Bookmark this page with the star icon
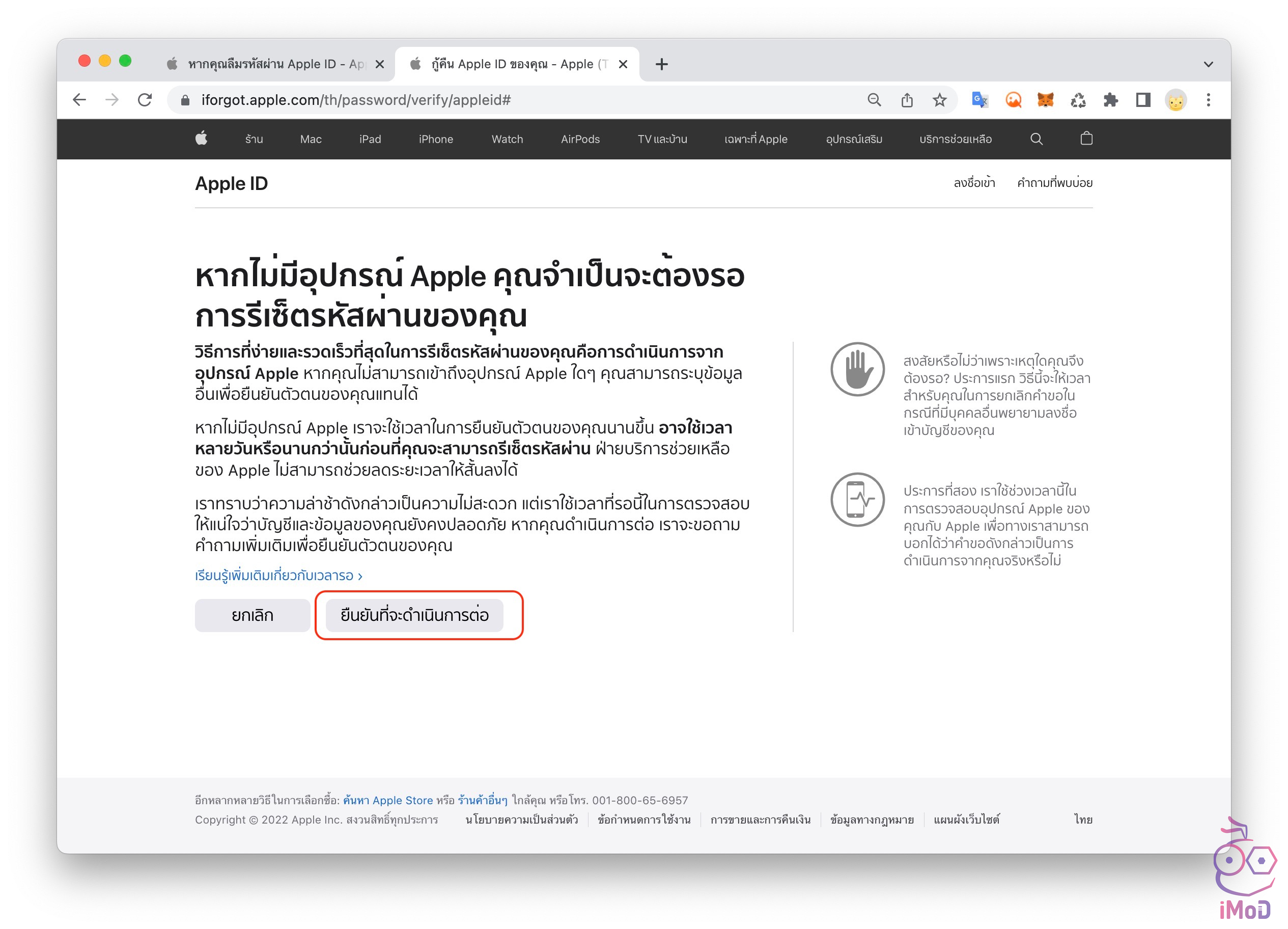Image resolution: width=1288 pixels, height=929 pixels. pyautogui.click(x=939, y=100)
